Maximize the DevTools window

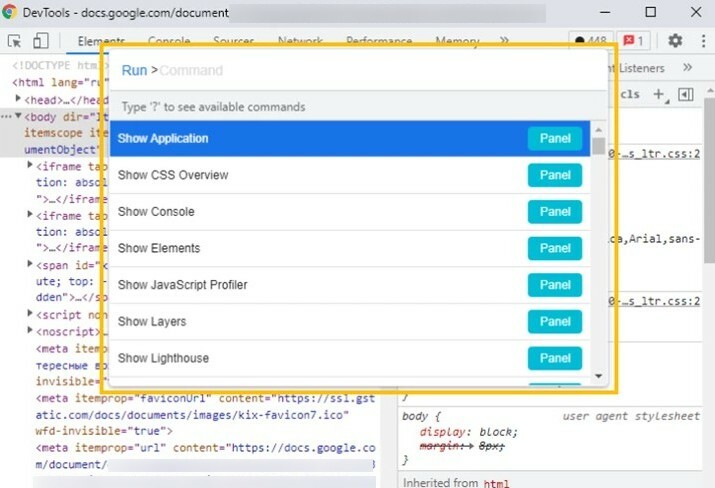pyautogui.click(x=651, y=12)
